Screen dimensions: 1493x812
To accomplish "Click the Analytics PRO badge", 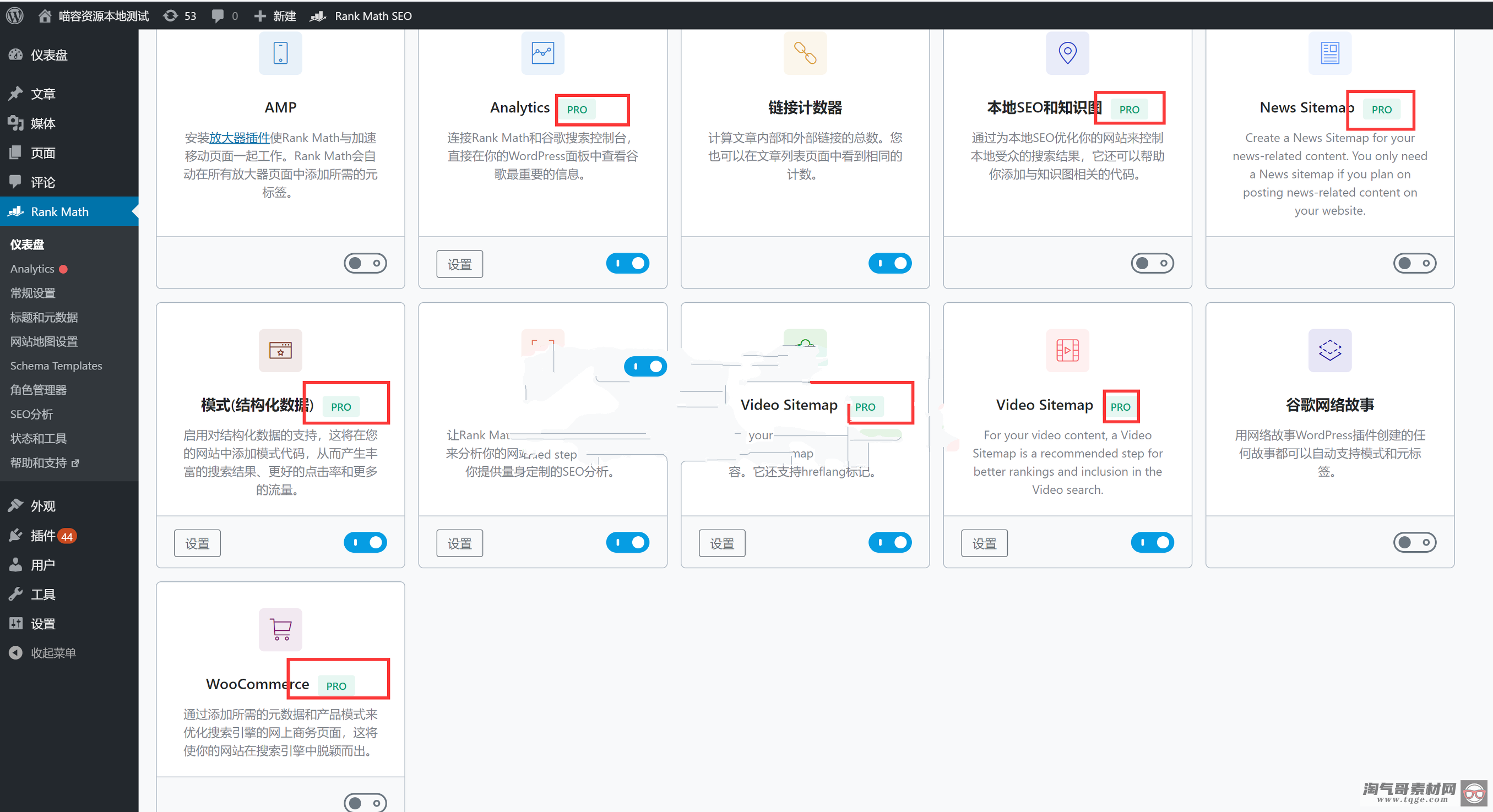I will coord(577,110).
